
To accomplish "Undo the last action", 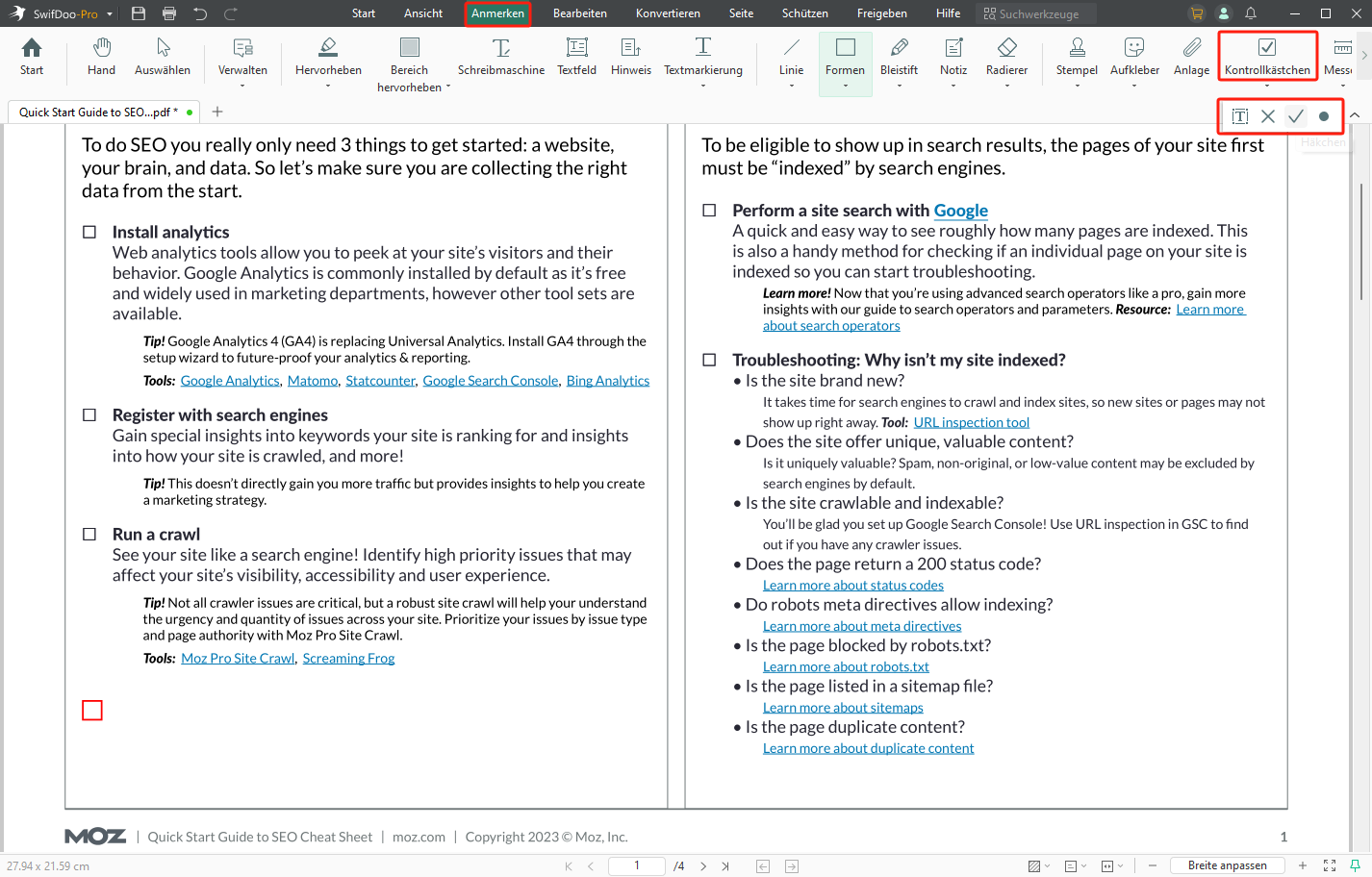I will pyautogui.click(x=200, y=13).
